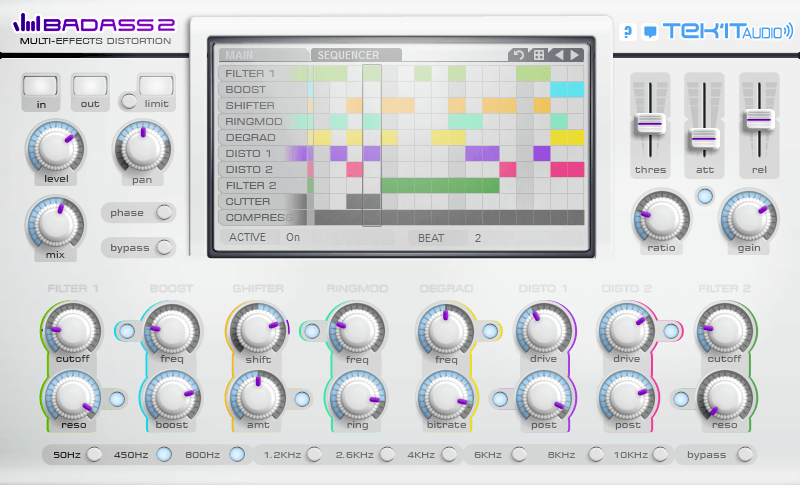Click the FILTER 2 cutoff knob
Viewport: 800px width, 485px height.
point(724,330)
